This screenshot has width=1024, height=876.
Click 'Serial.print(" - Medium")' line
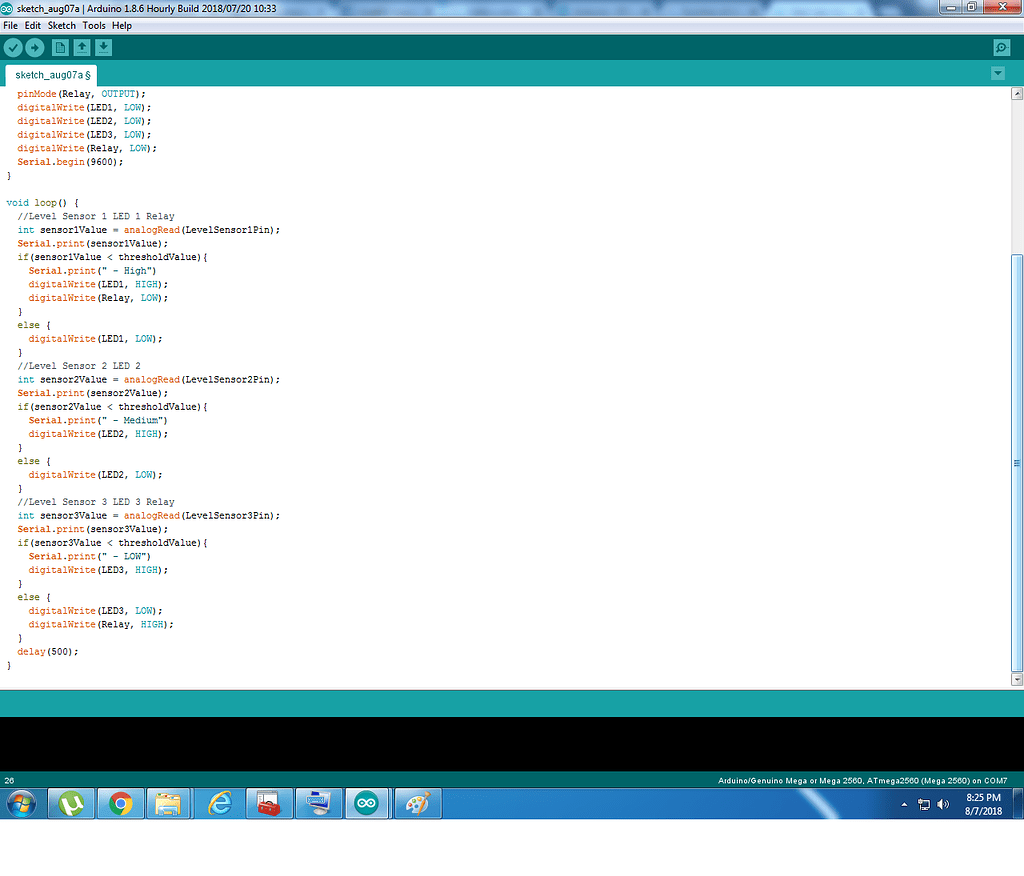(x=98, y=421)
